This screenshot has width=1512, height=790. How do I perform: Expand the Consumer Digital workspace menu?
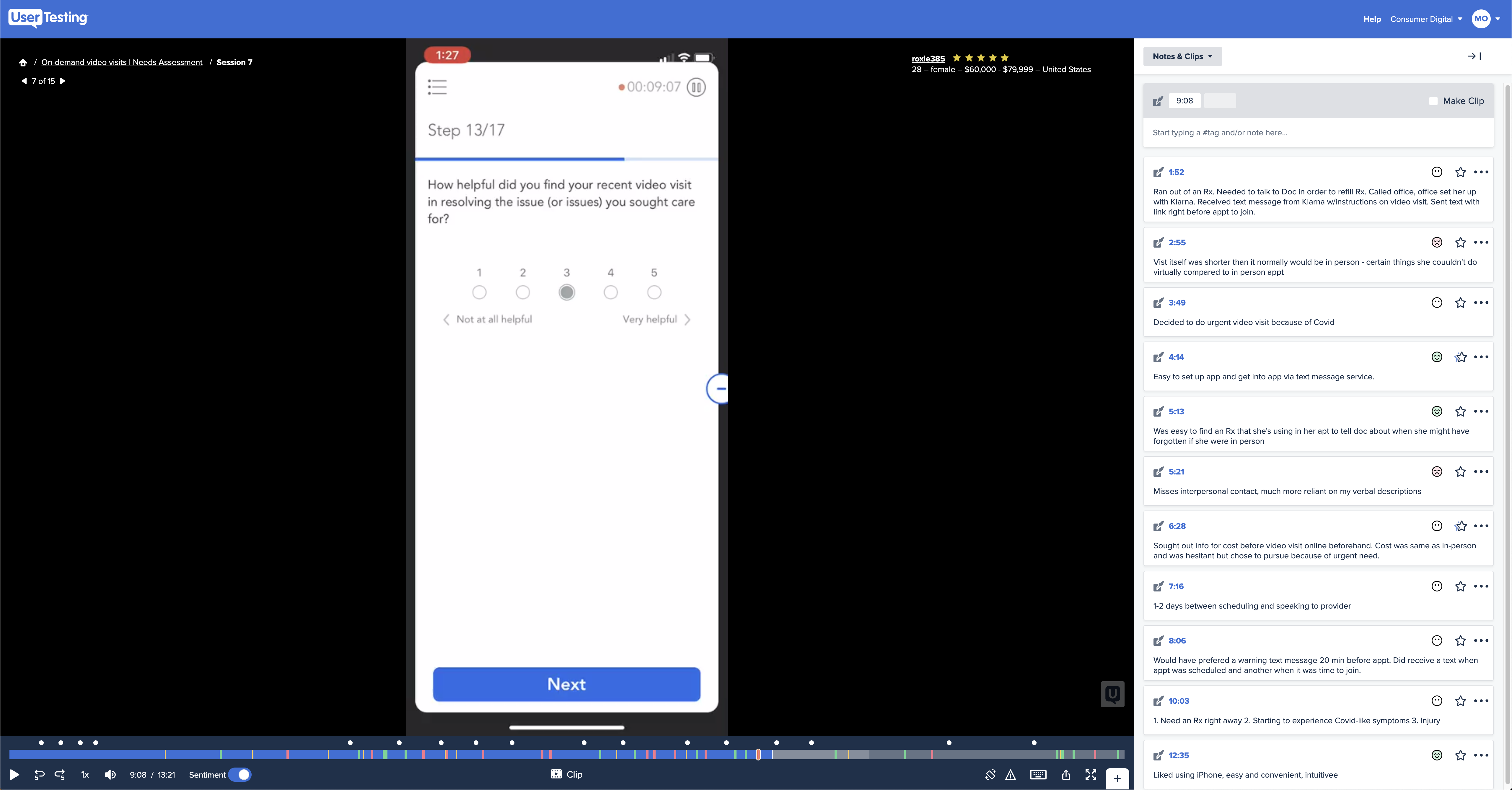coord(1426,19)
